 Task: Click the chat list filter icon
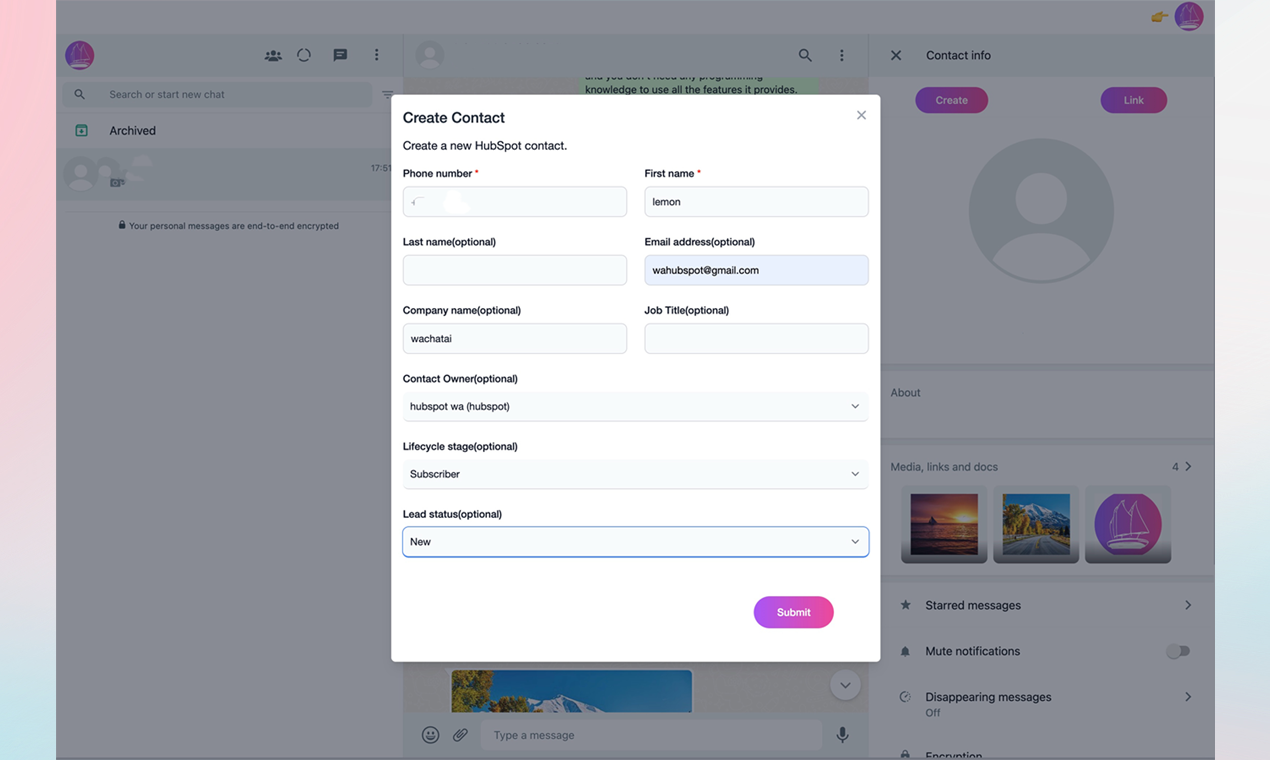tap(387, 95)
